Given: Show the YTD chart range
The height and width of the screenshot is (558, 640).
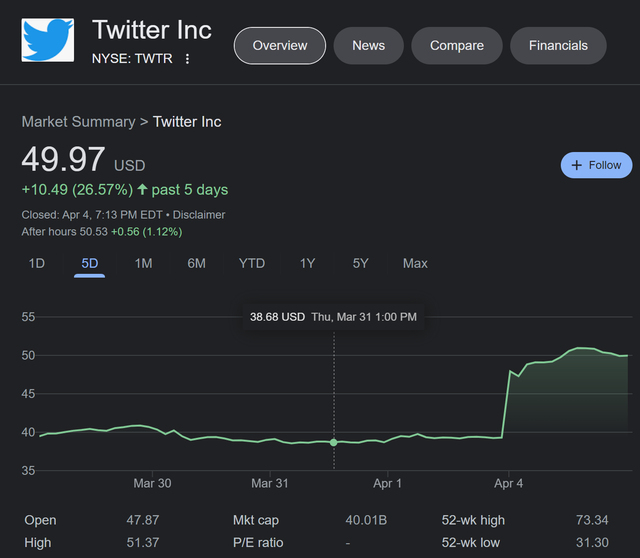Looking at the screenshot, I should 252,263.
